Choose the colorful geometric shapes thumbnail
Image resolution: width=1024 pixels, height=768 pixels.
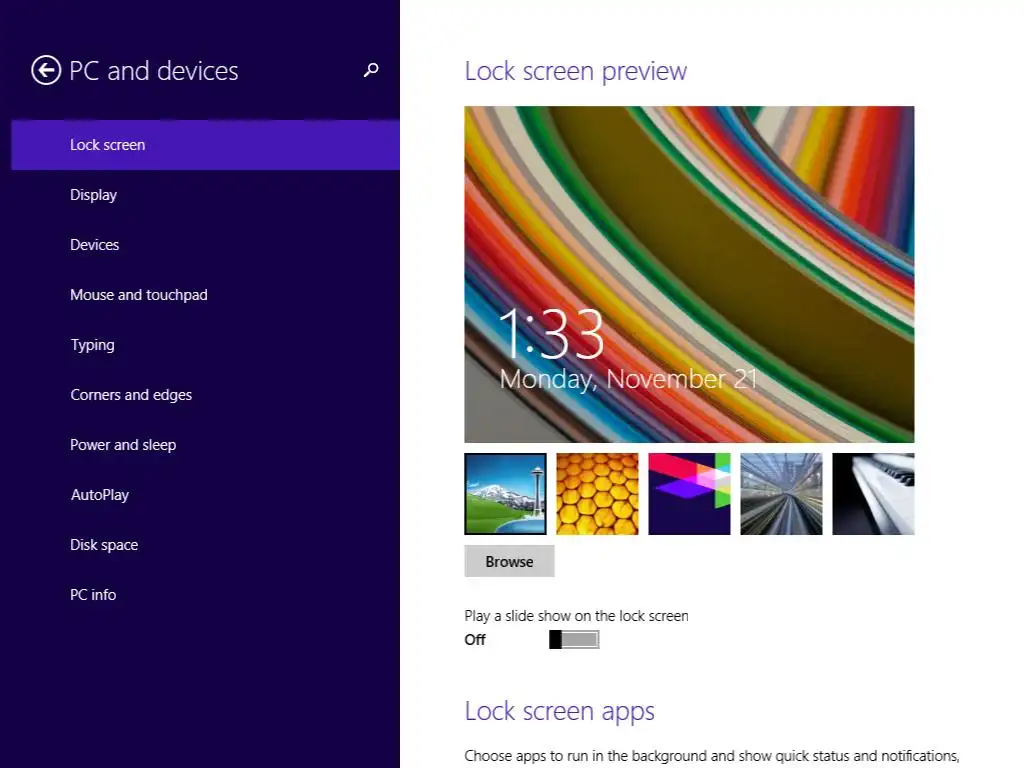(690, 494)
